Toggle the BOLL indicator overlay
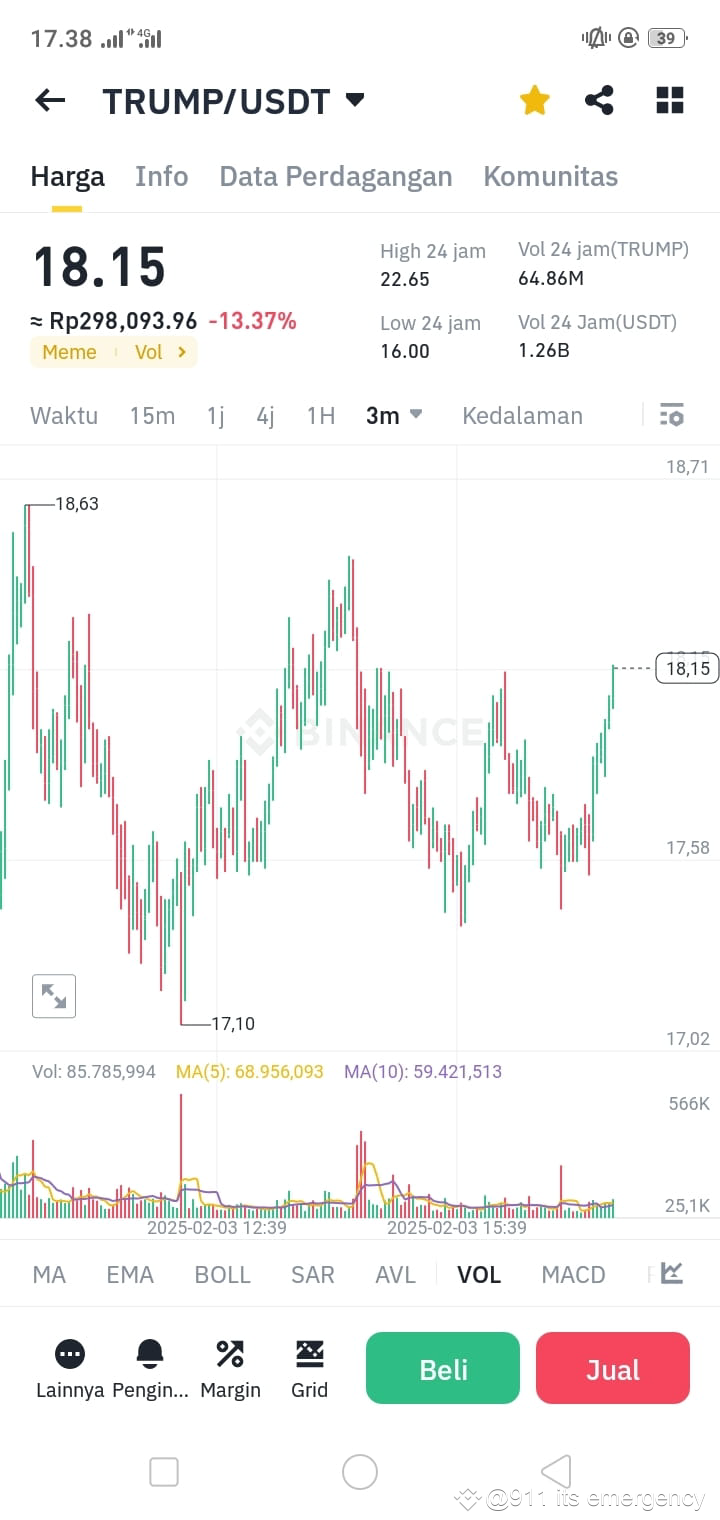The width and height of the screenshot is (720, 1520). pyautogui.click(x=222, y=1274)
